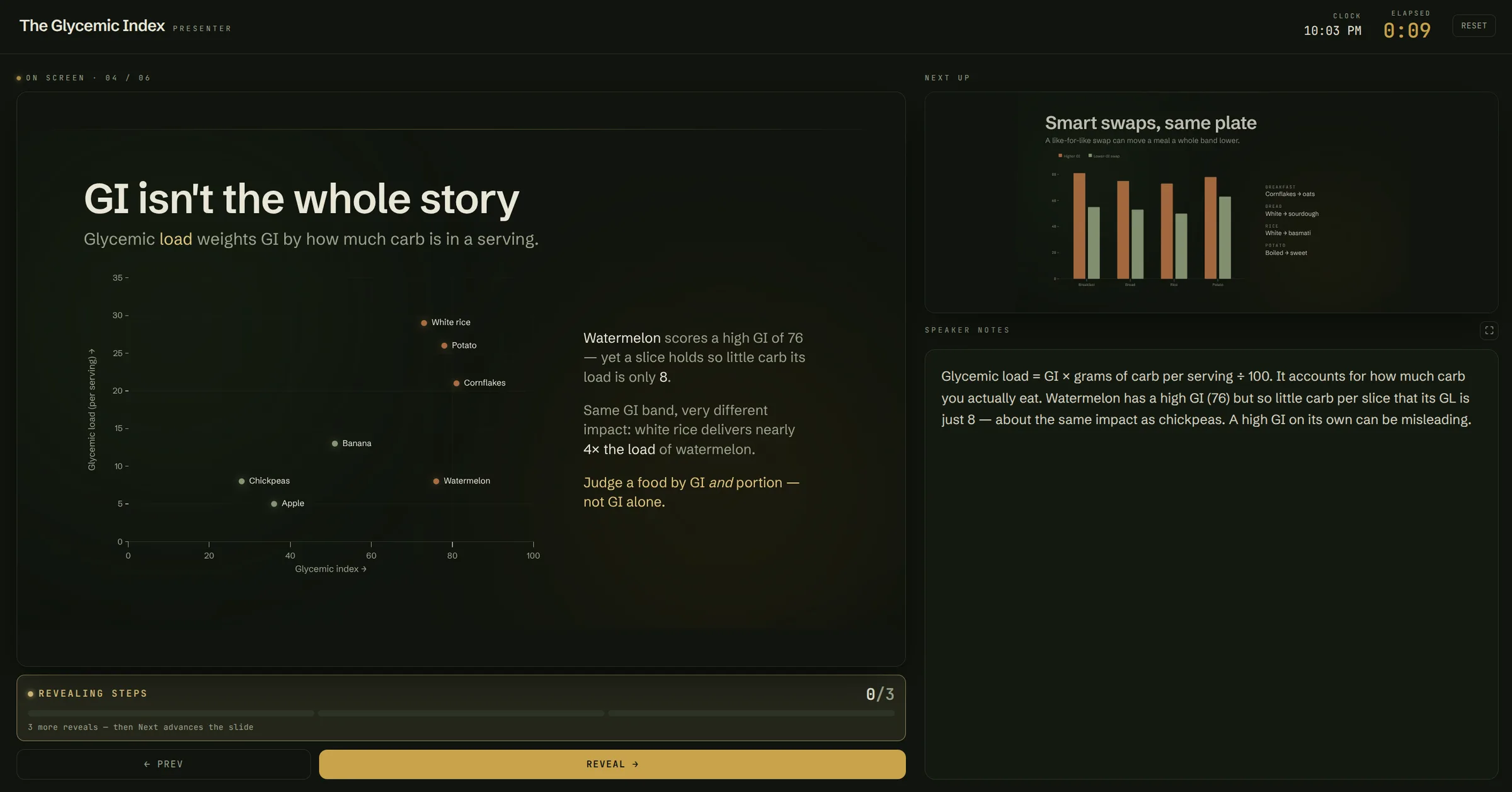The height and width of the screenshot is (792, 1512).
Task: Expand speaker notes with fullscreen icon
Action: pyautogui.click(x=1489, y=330)
